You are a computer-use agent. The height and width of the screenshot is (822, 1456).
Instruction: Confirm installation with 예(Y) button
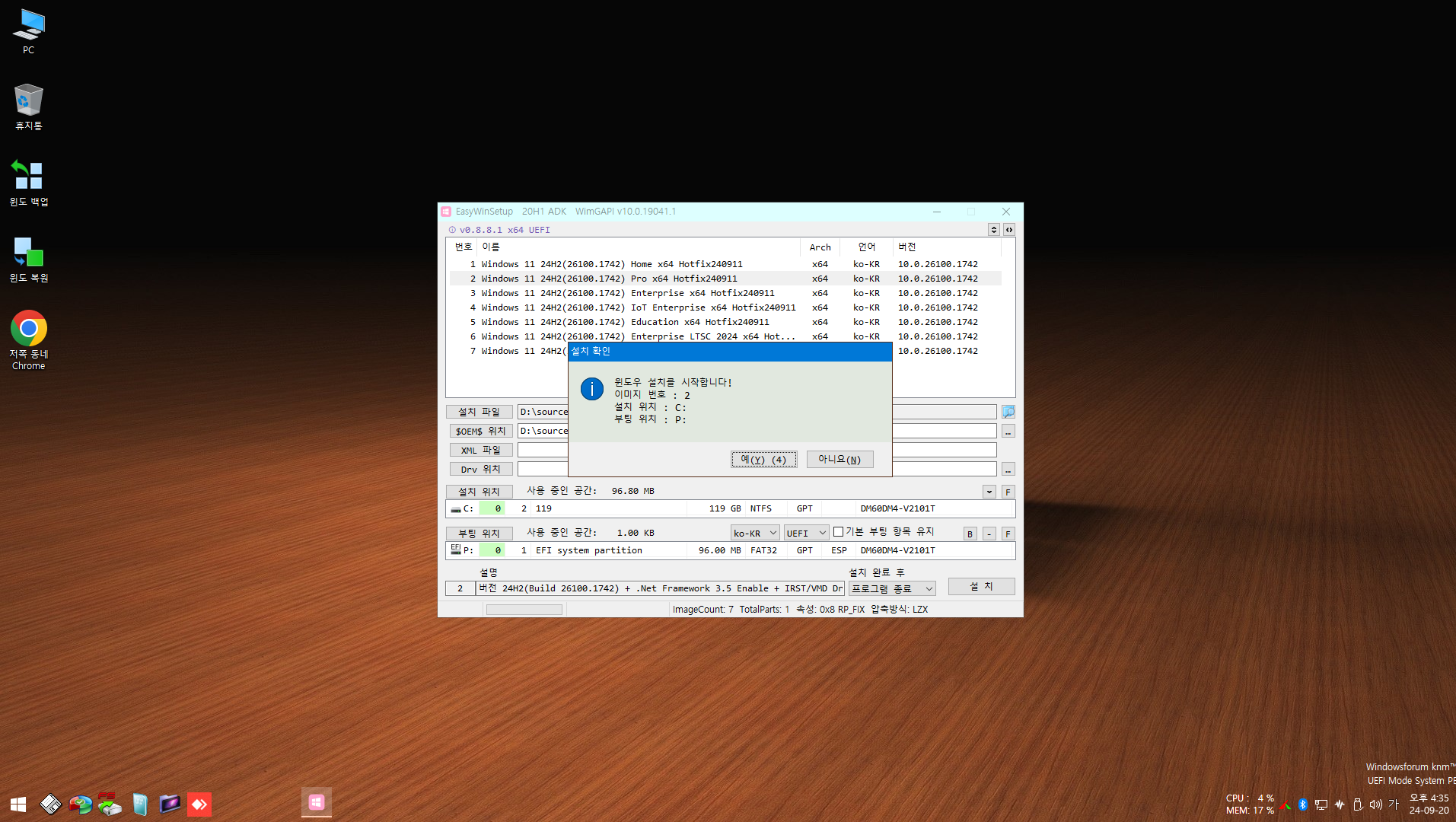(763, 459)
